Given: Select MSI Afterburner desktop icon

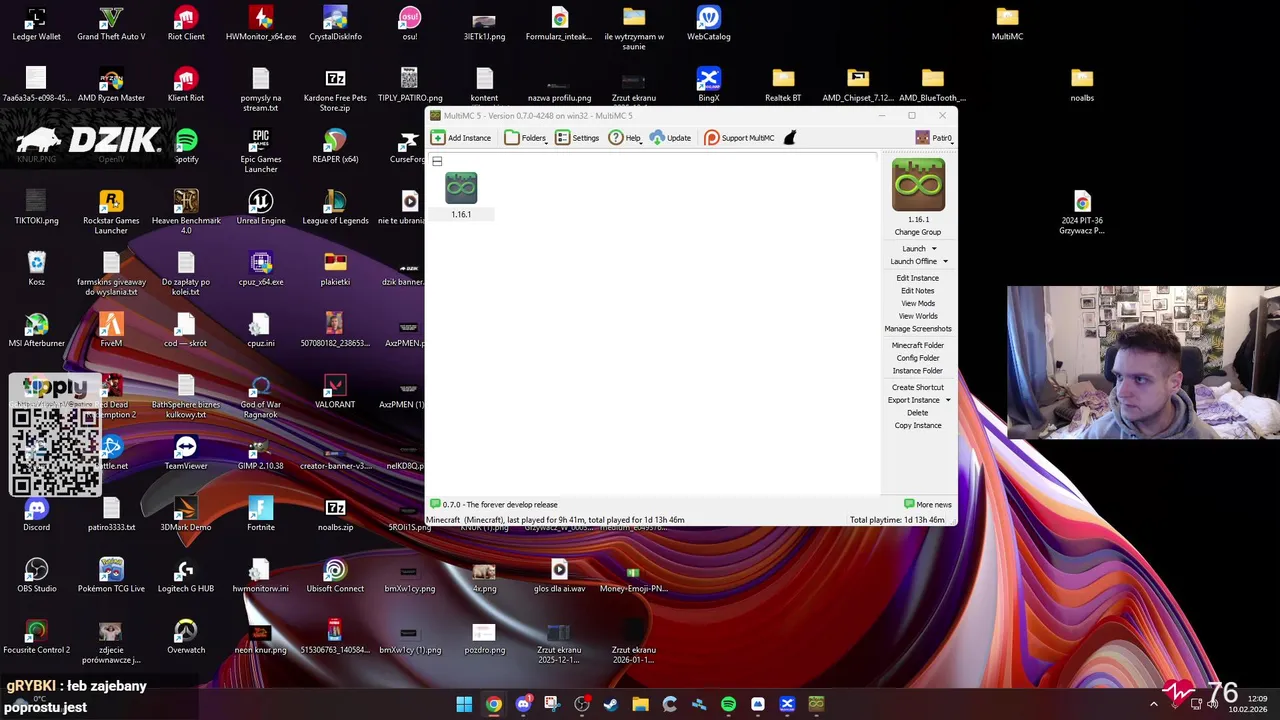Looking at the screenshot, I should pos(36,331).
